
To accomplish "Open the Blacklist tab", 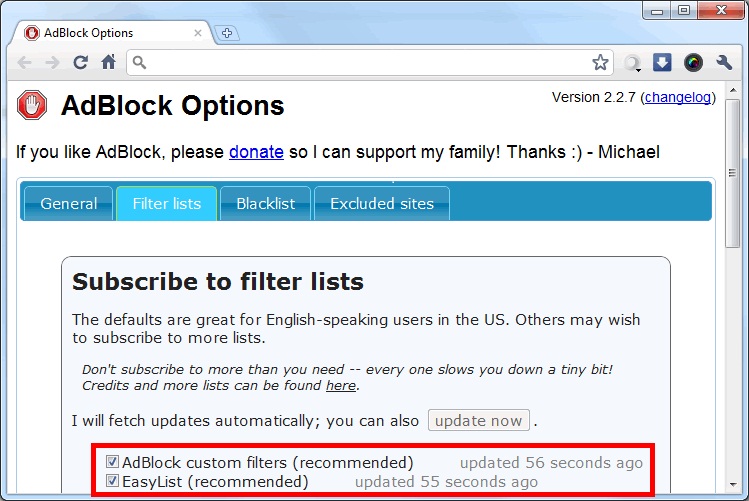I will click(266, 203).
